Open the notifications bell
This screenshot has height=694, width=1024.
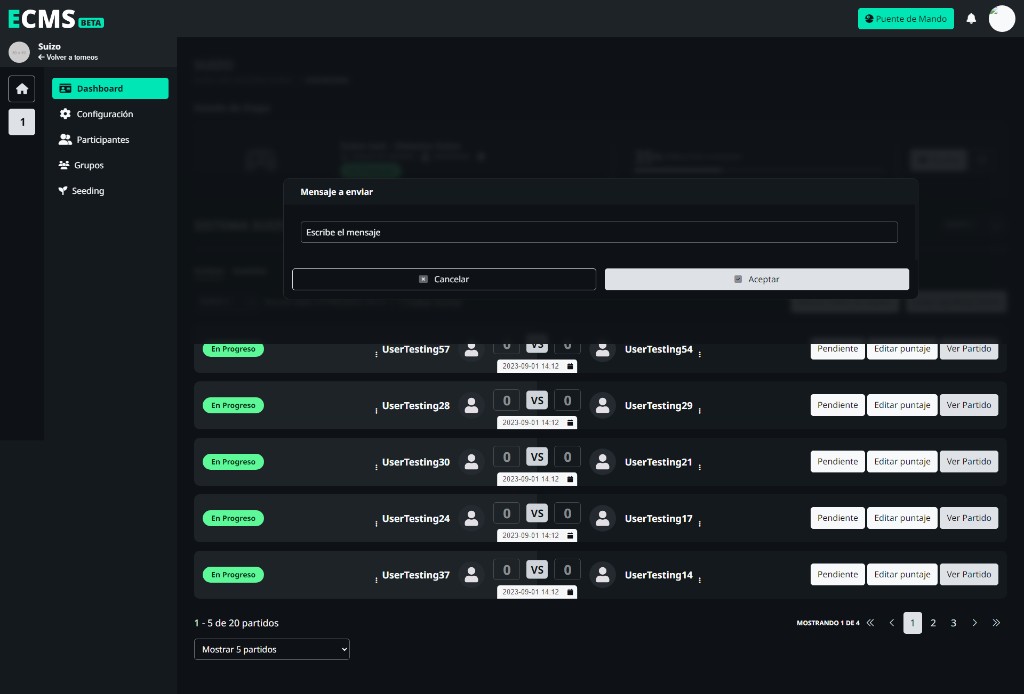pos(971,18)
